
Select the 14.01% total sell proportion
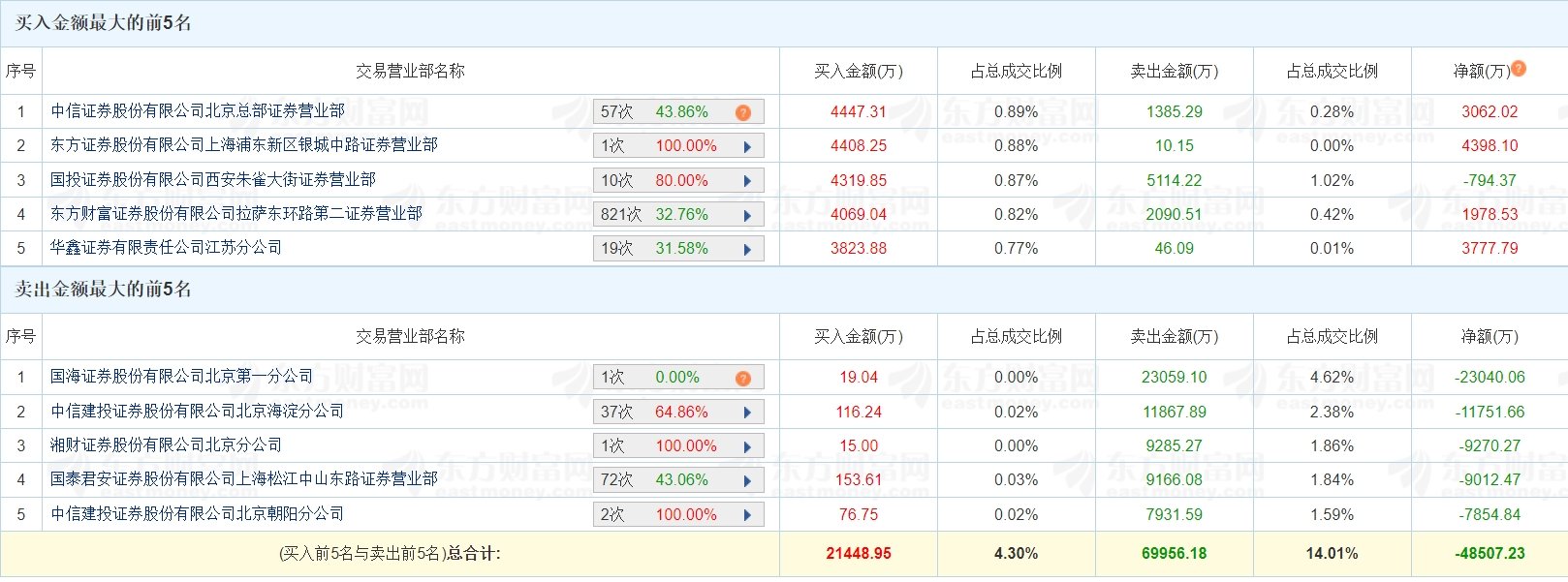[1333, 554]
